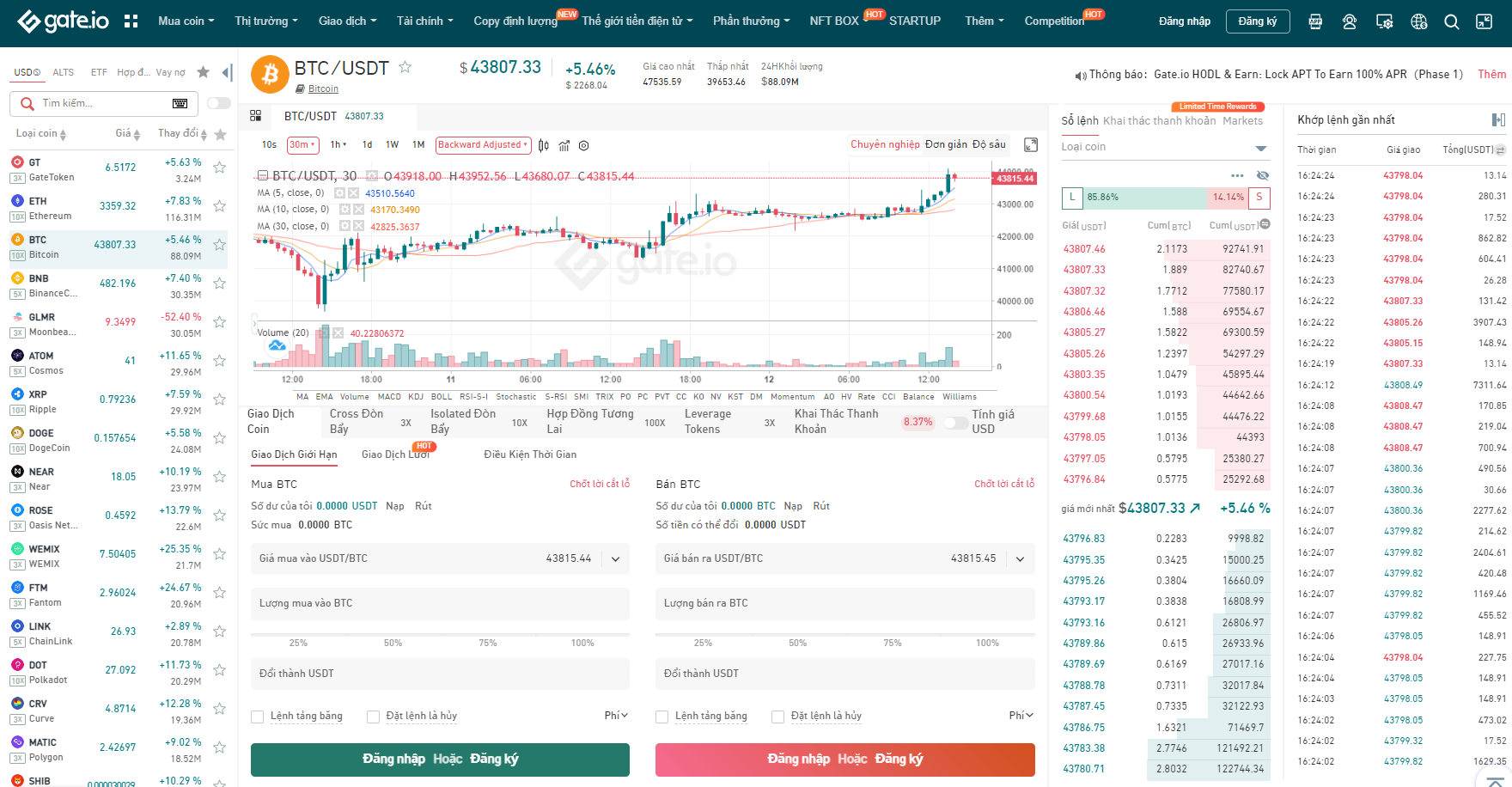Open the Backward Adjusted dropdown
This screenshot has height=787, width=1512.
tap(483, 145)
